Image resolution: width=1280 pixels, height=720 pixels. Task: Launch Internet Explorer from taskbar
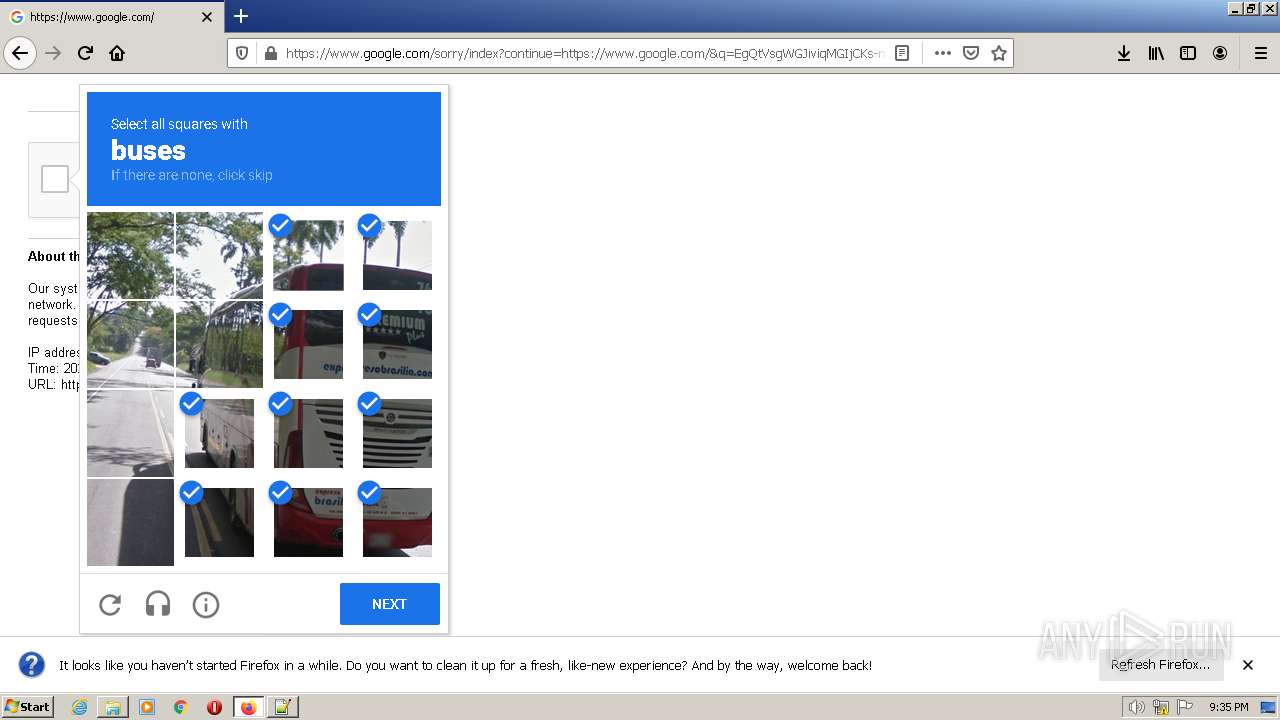[79, 707]
